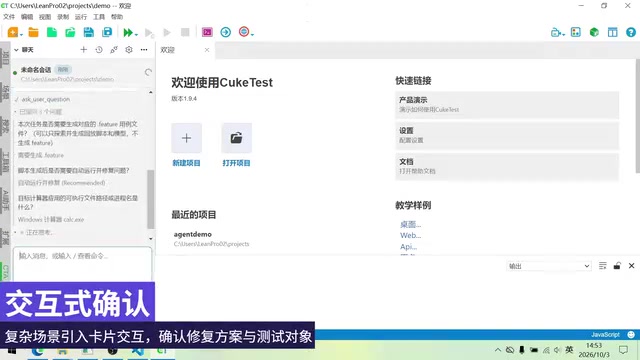Click the green New File toolbar icon
Viewport: 640px width, 360px height.
52,32
